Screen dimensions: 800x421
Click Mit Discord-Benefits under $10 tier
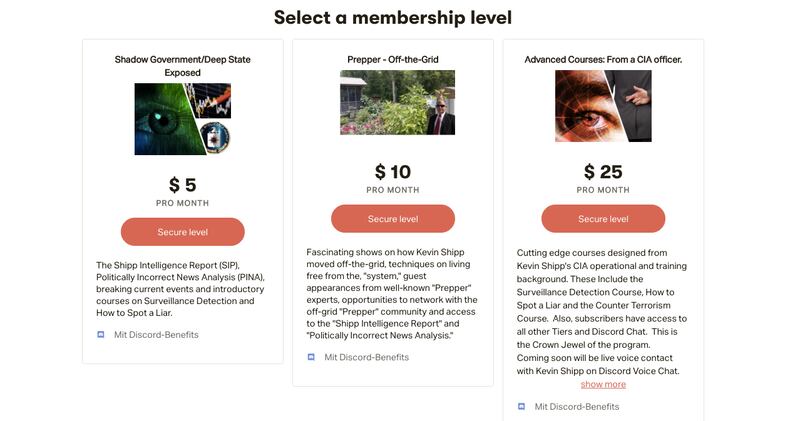tap(366, 357)
